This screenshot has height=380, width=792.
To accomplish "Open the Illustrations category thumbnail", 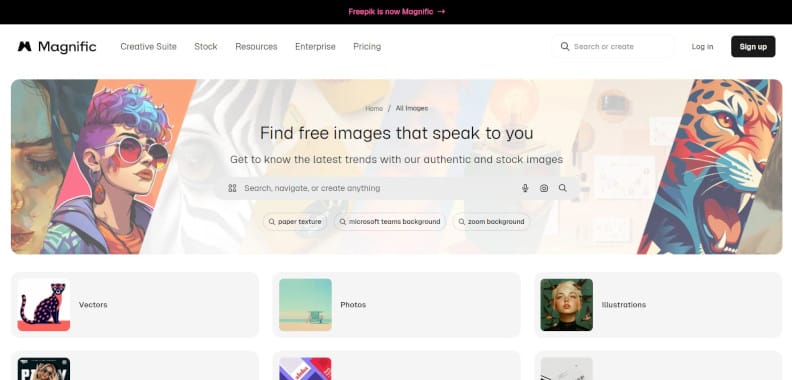I will [567, 305].
